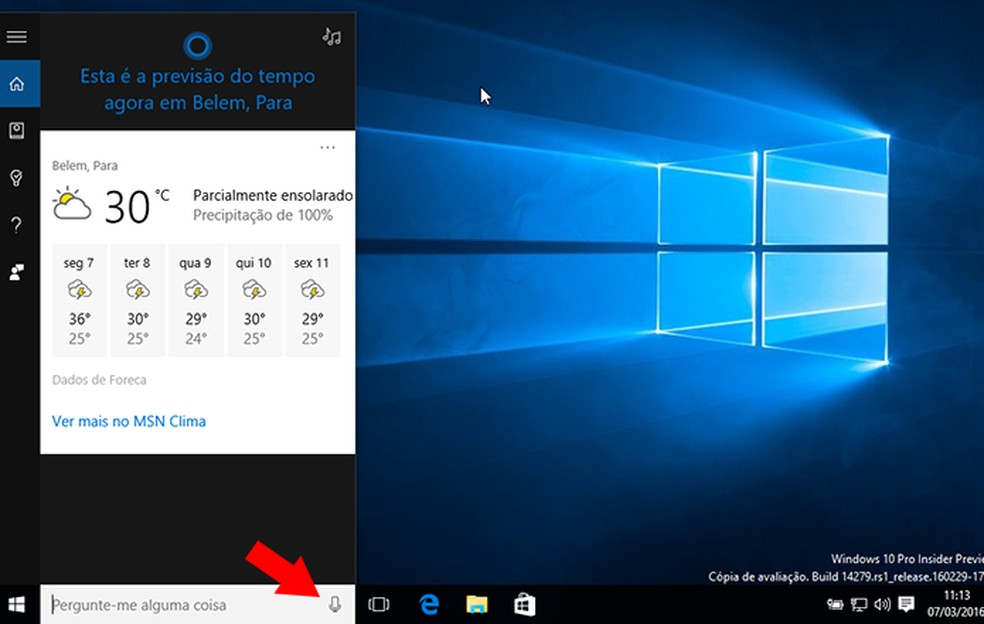The height and width of the screenshot is (624, 984).
Task: Click the blue Cortana circle logo
Action: [x=197, y=45]
